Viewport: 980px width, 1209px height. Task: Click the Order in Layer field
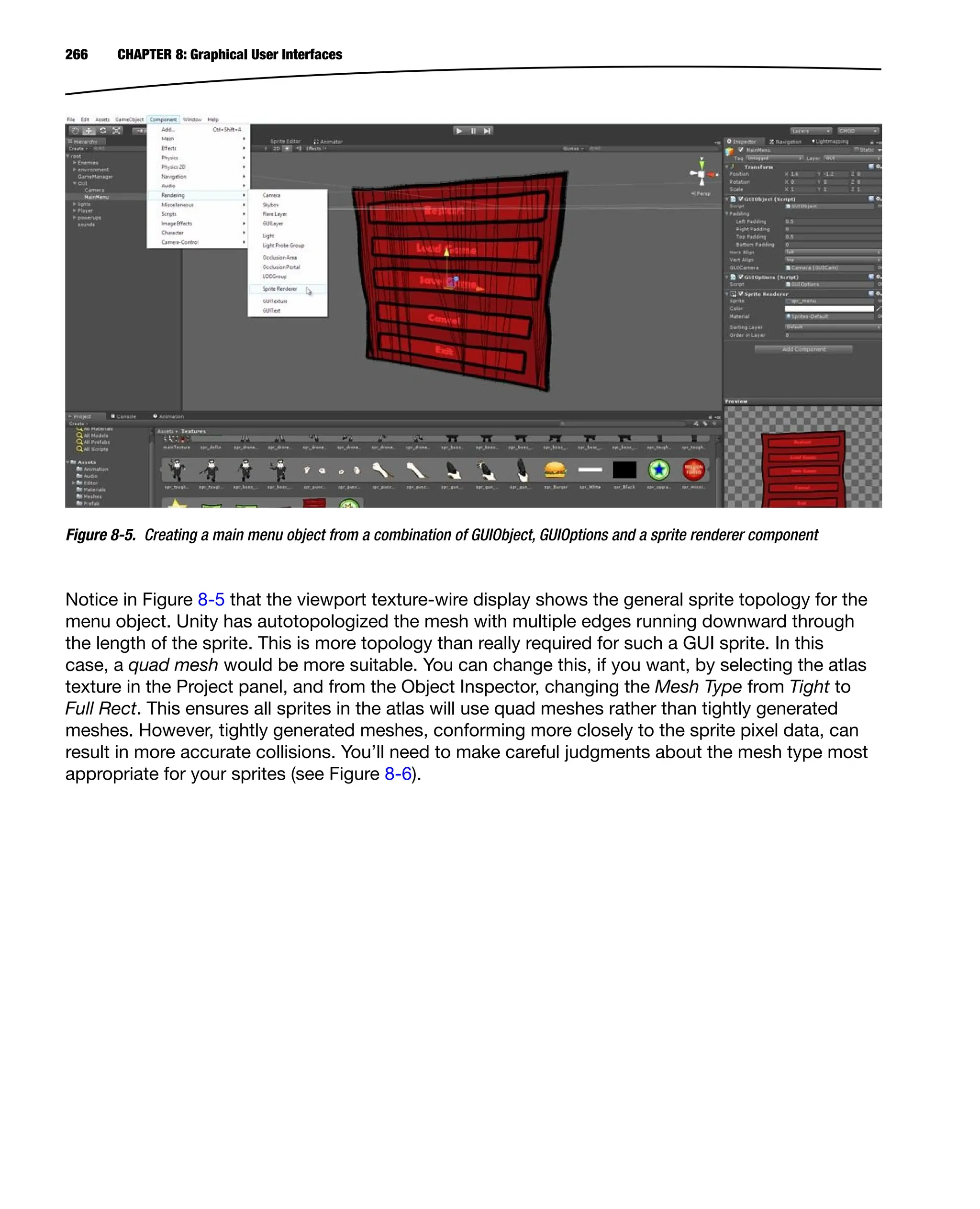click(x=833, y=335)
